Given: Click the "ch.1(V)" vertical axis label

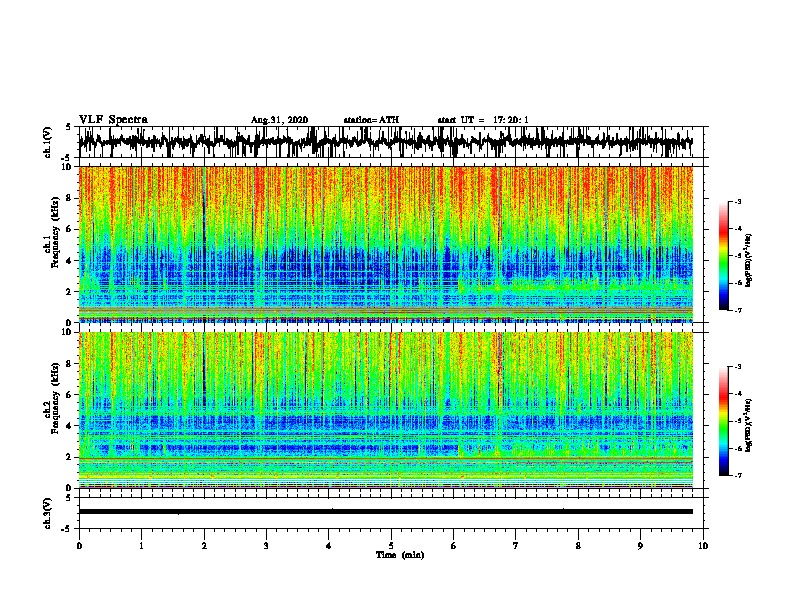Looking at the screenshot, I should coord(48,142).
